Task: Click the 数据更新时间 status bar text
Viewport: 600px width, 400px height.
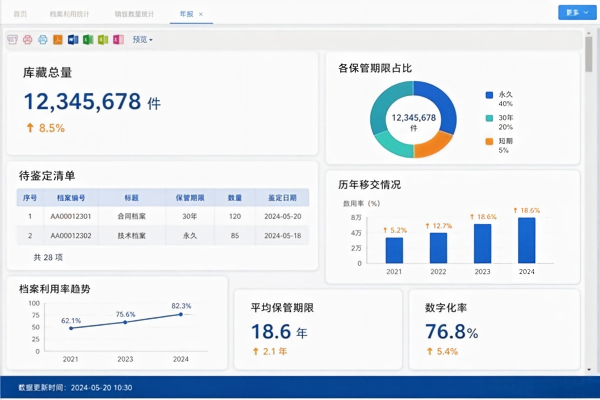Action: [75, 388]
